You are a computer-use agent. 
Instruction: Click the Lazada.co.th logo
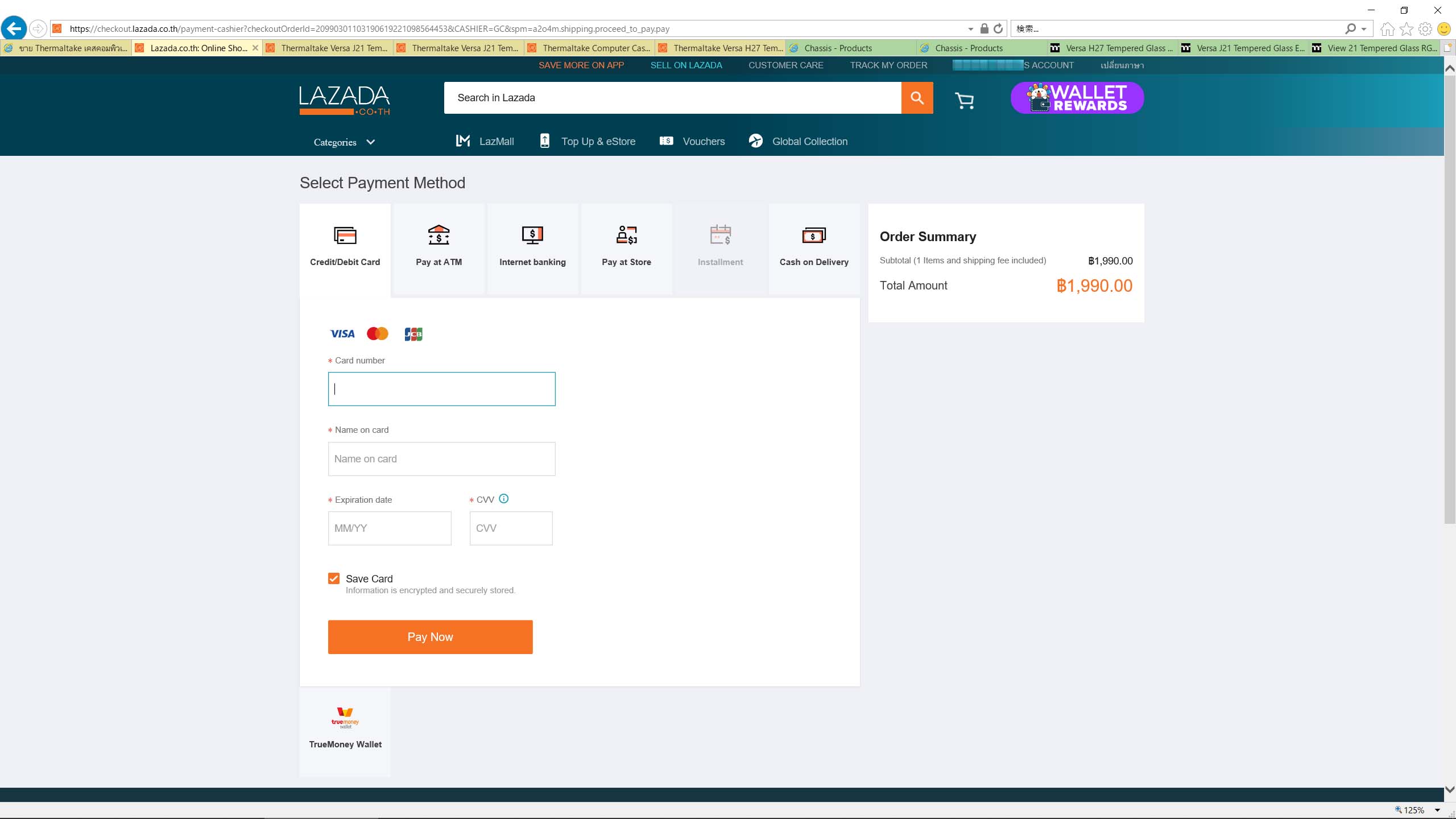345,101
